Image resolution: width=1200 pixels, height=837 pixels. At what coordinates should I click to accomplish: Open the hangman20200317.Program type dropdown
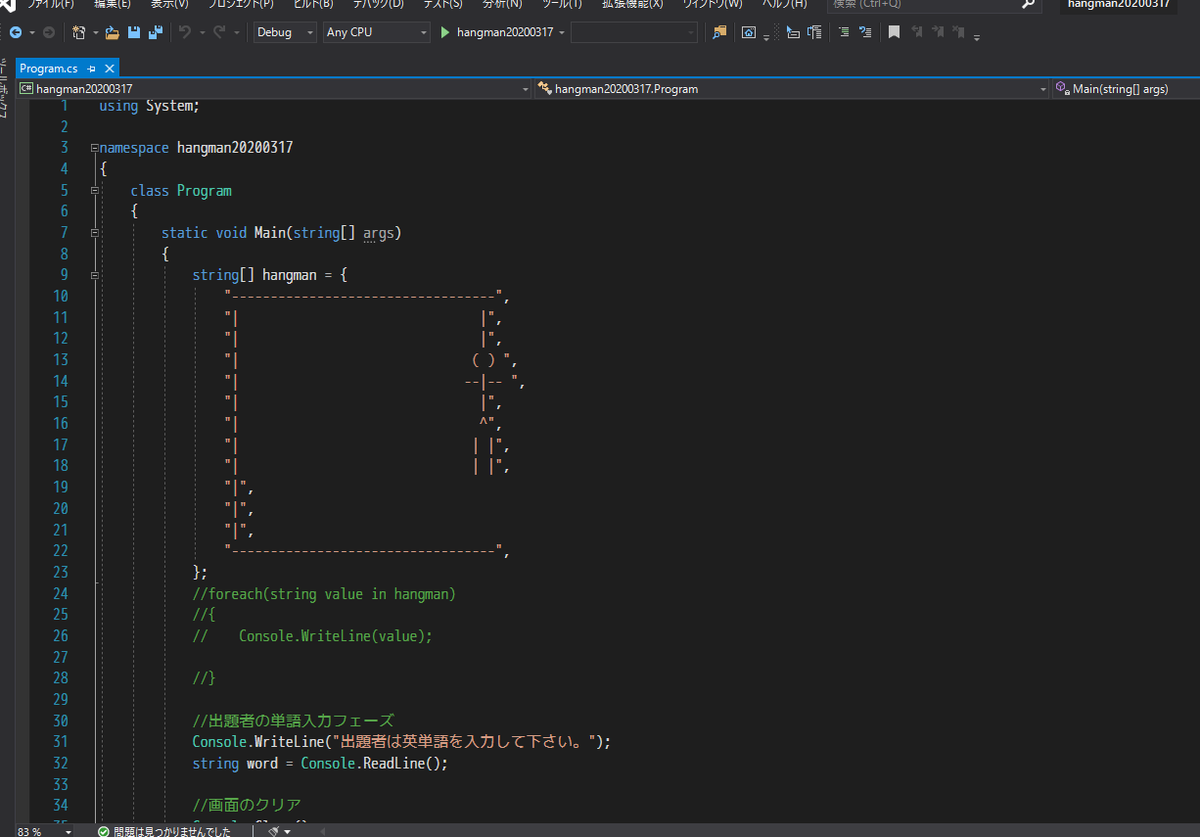click(x=790, y=89)
